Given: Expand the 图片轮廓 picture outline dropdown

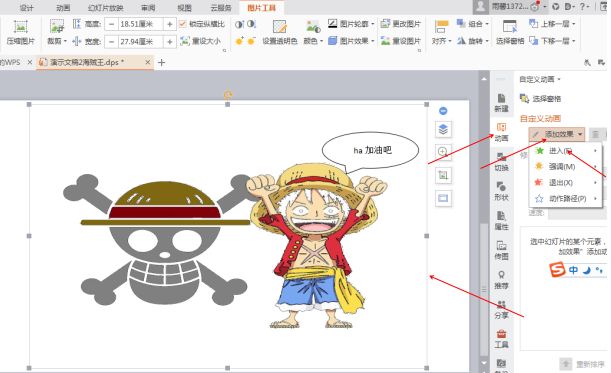Looking at the screenshot, I should [373, 24].
